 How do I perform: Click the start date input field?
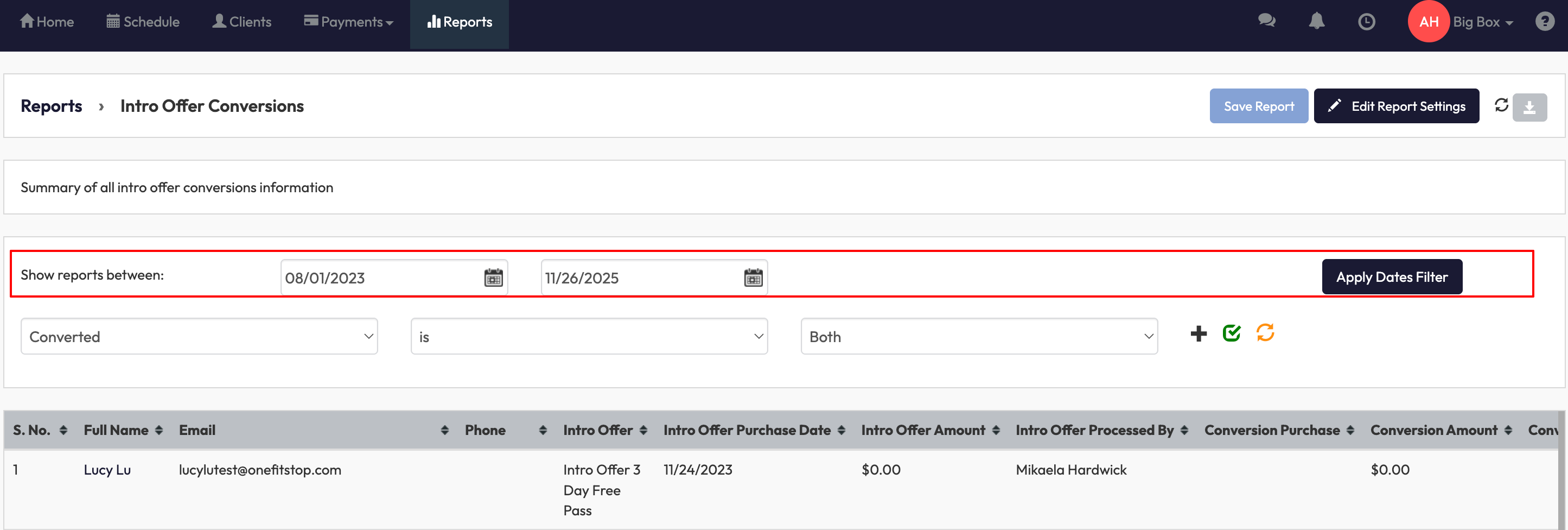coord(380,278)
